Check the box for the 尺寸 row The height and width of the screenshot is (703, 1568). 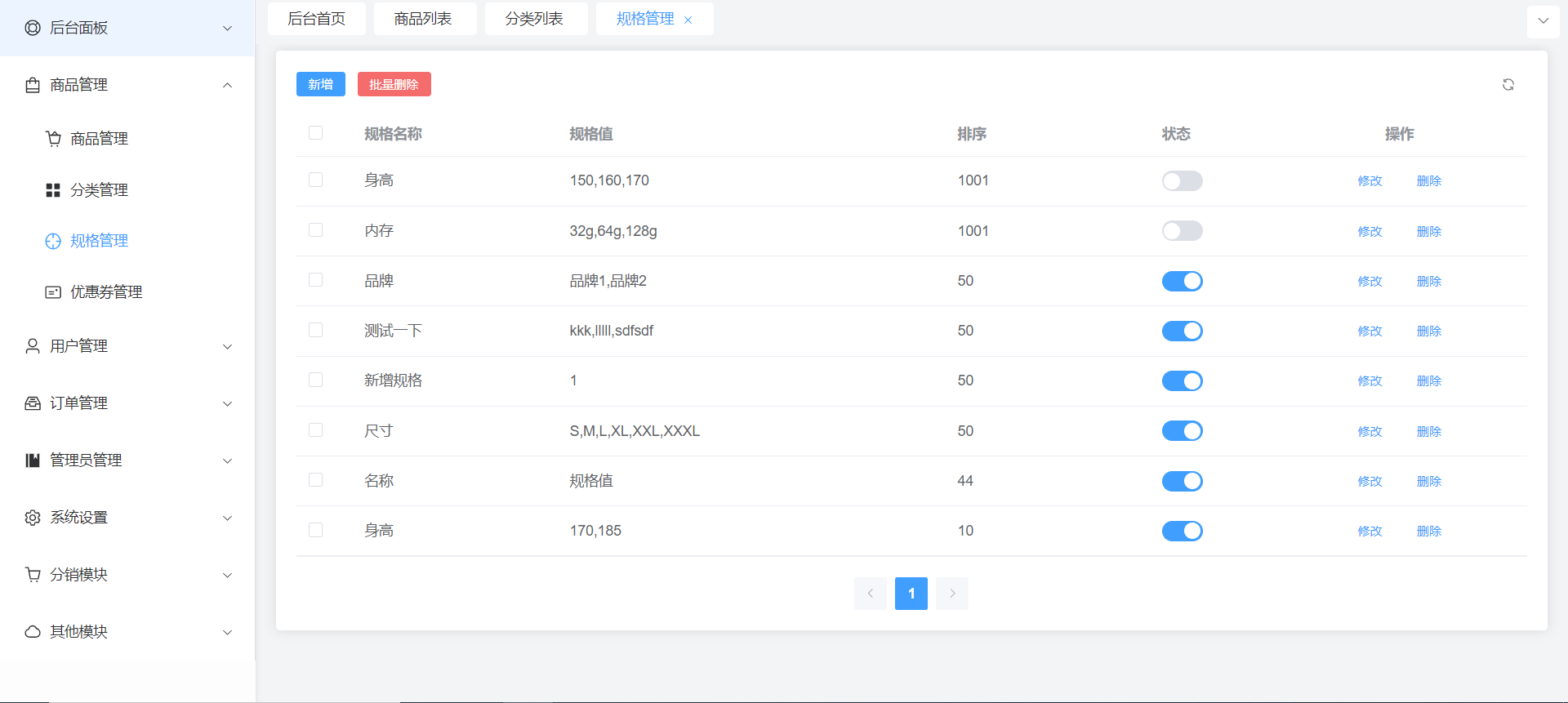(x=316, y=430)
